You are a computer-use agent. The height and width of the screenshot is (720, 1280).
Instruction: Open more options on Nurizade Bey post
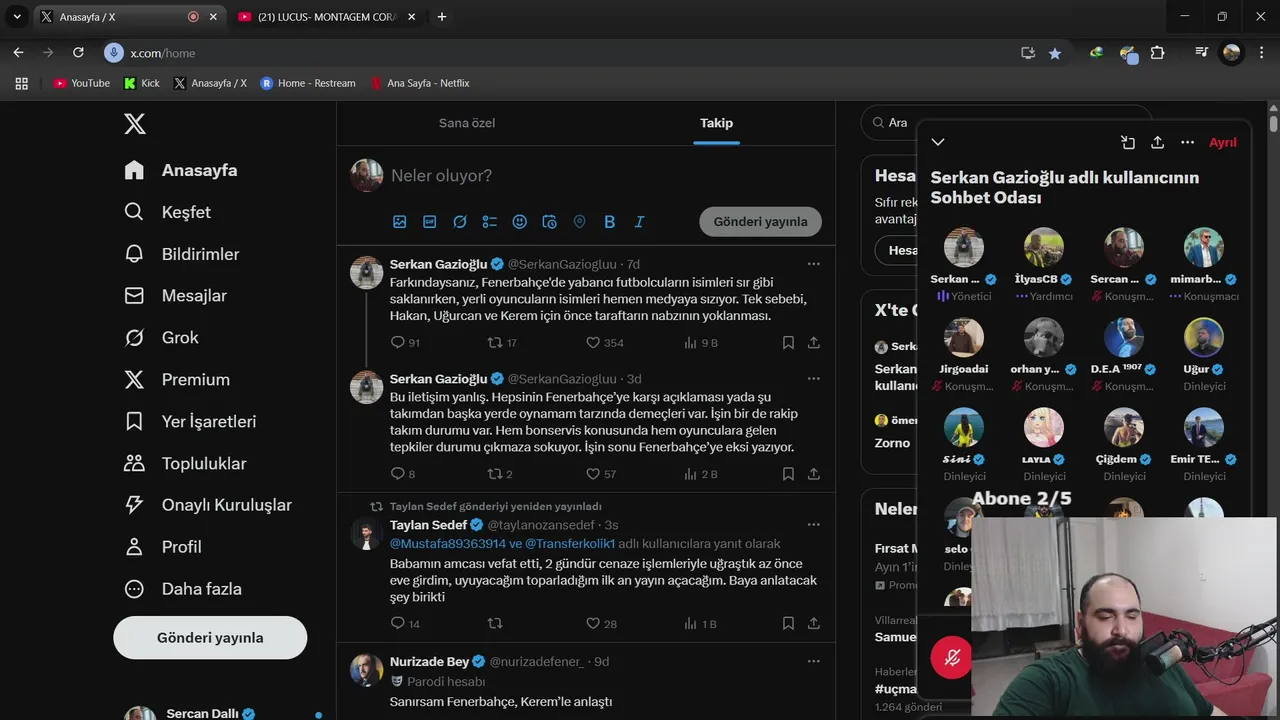813,661
